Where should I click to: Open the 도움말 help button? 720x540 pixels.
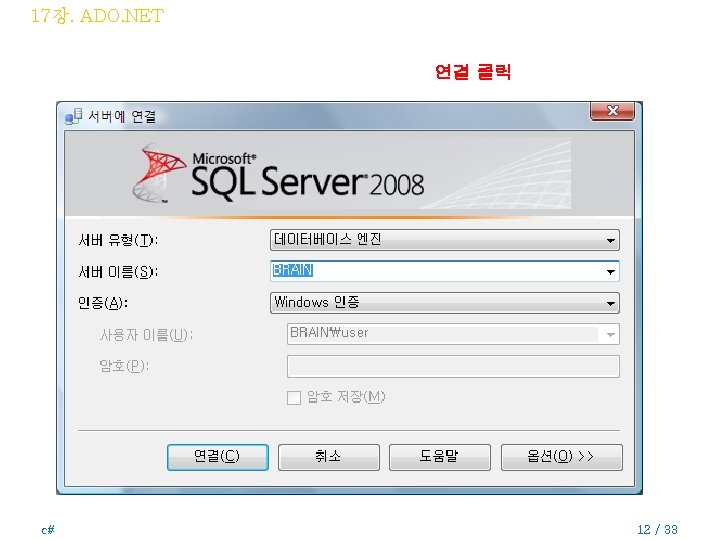(x=440, y=457)
